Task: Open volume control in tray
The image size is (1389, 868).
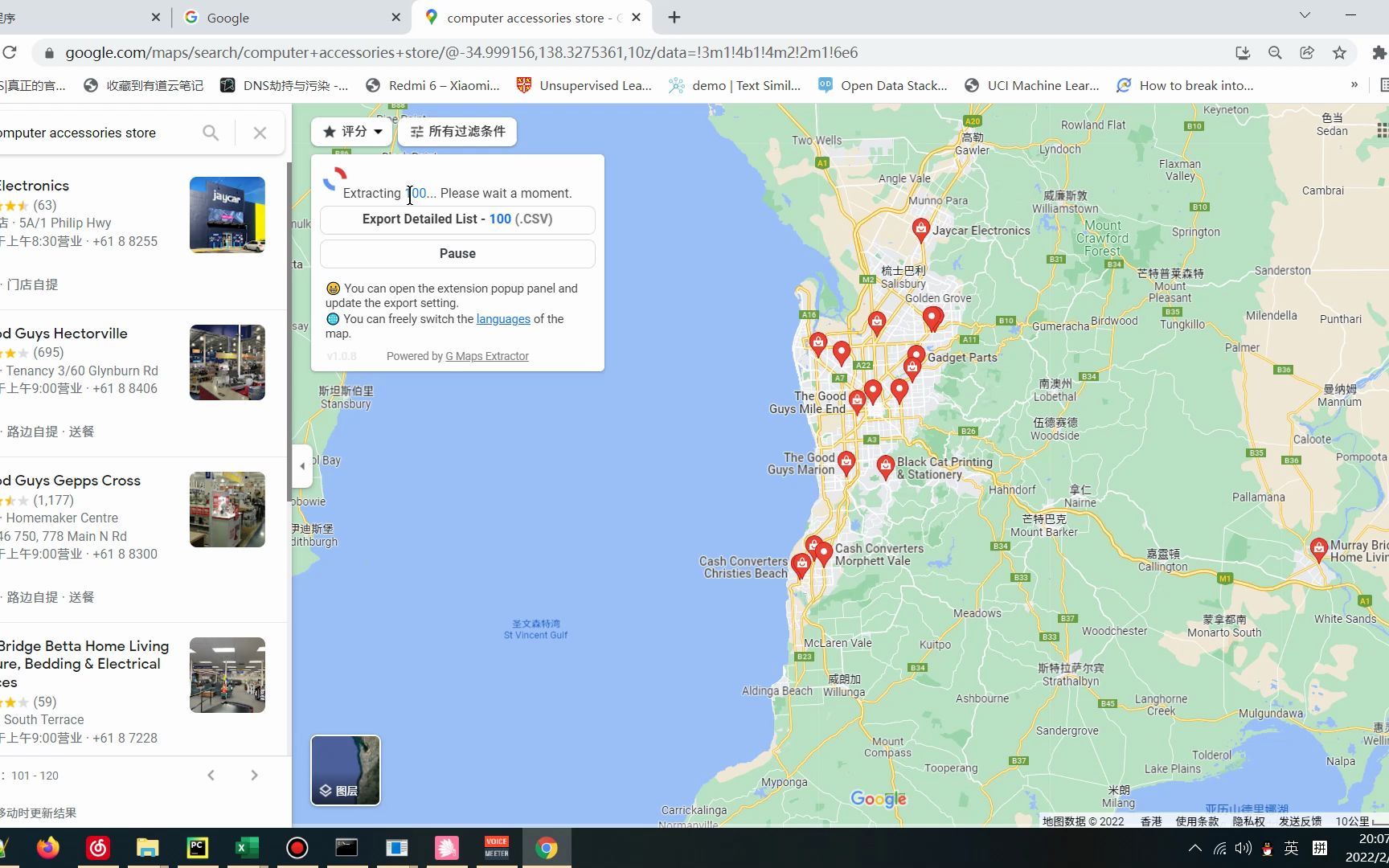Action: click(1243, 848)
